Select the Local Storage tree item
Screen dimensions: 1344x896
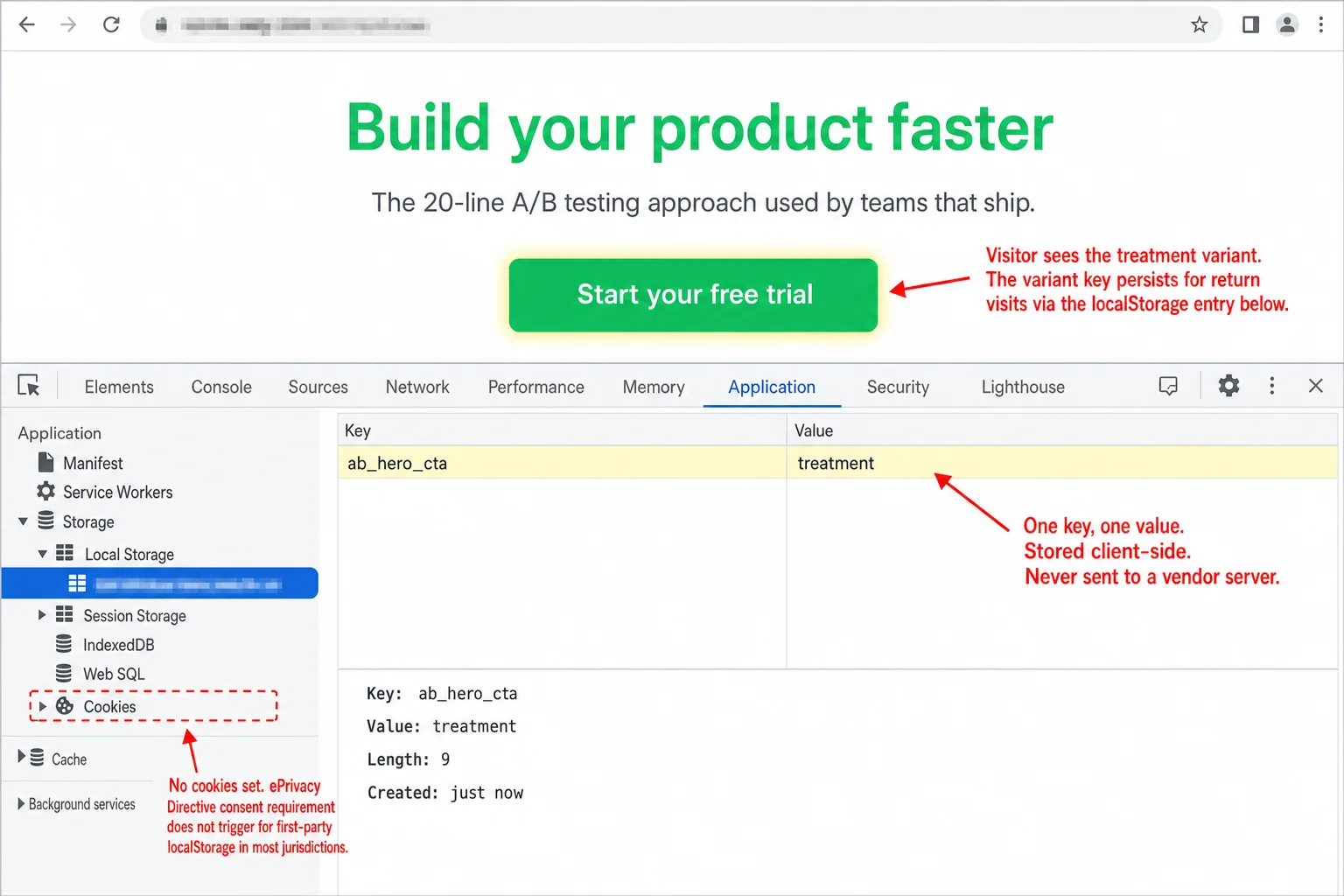coord(129,555)
